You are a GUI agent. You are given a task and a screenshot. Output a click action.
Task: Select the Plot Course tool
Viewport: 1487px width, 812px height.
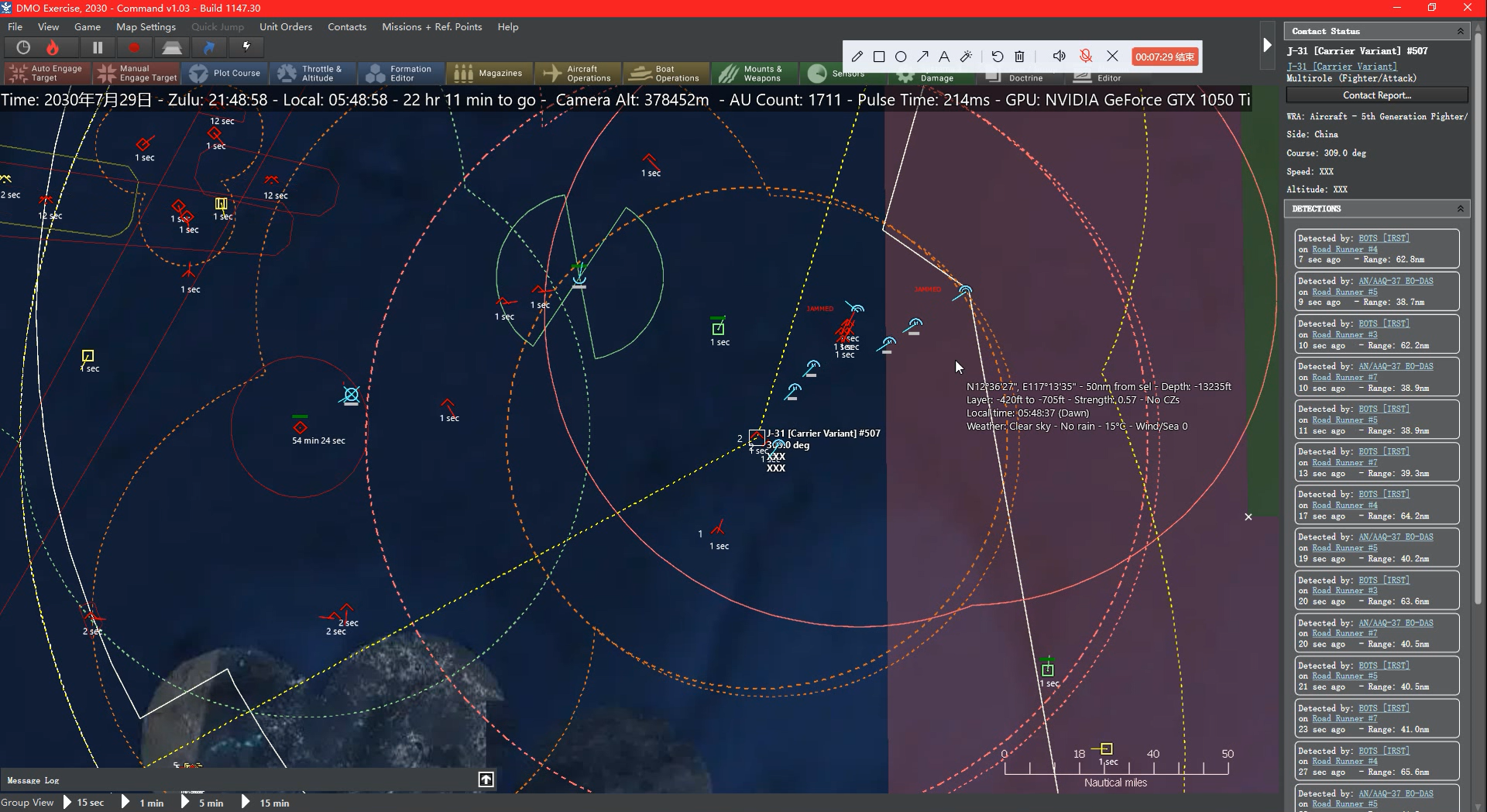(x=225, y=73)
